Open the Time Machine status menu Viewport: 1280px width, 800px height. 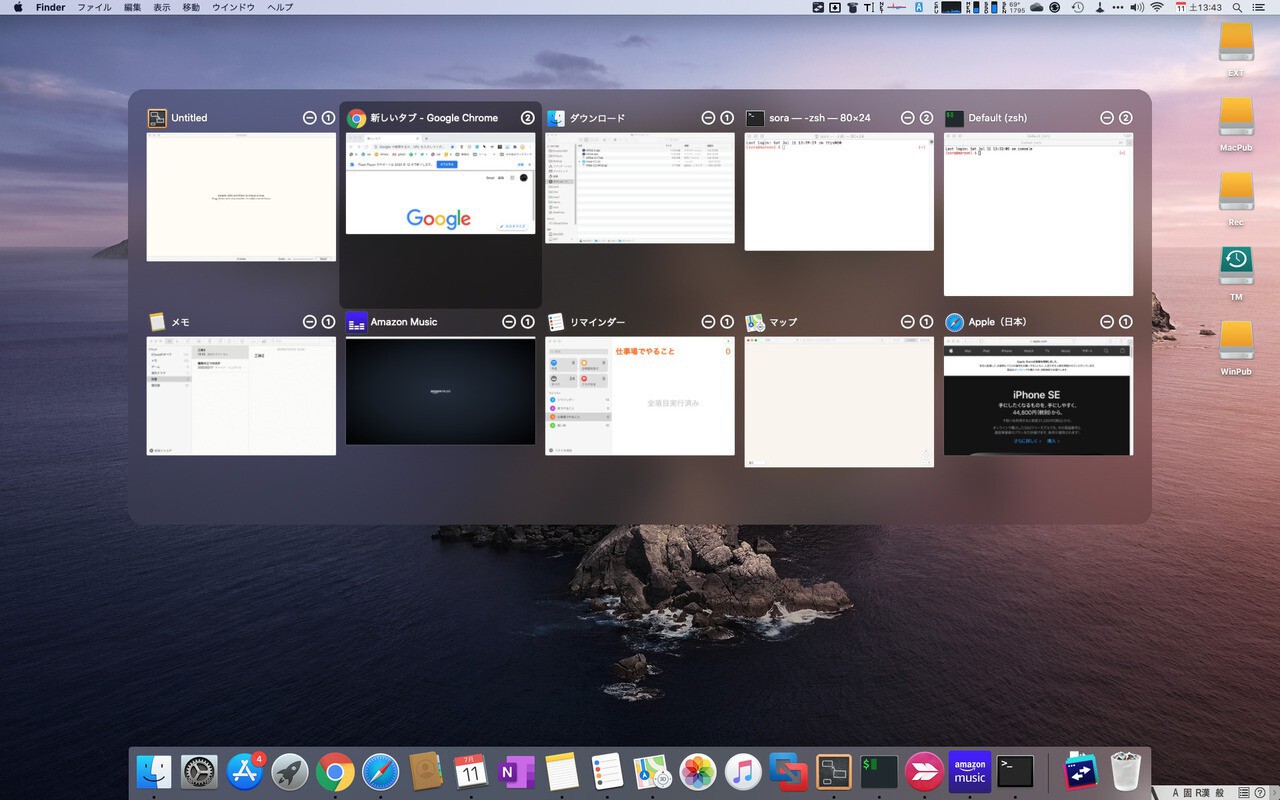point(1077,7)
